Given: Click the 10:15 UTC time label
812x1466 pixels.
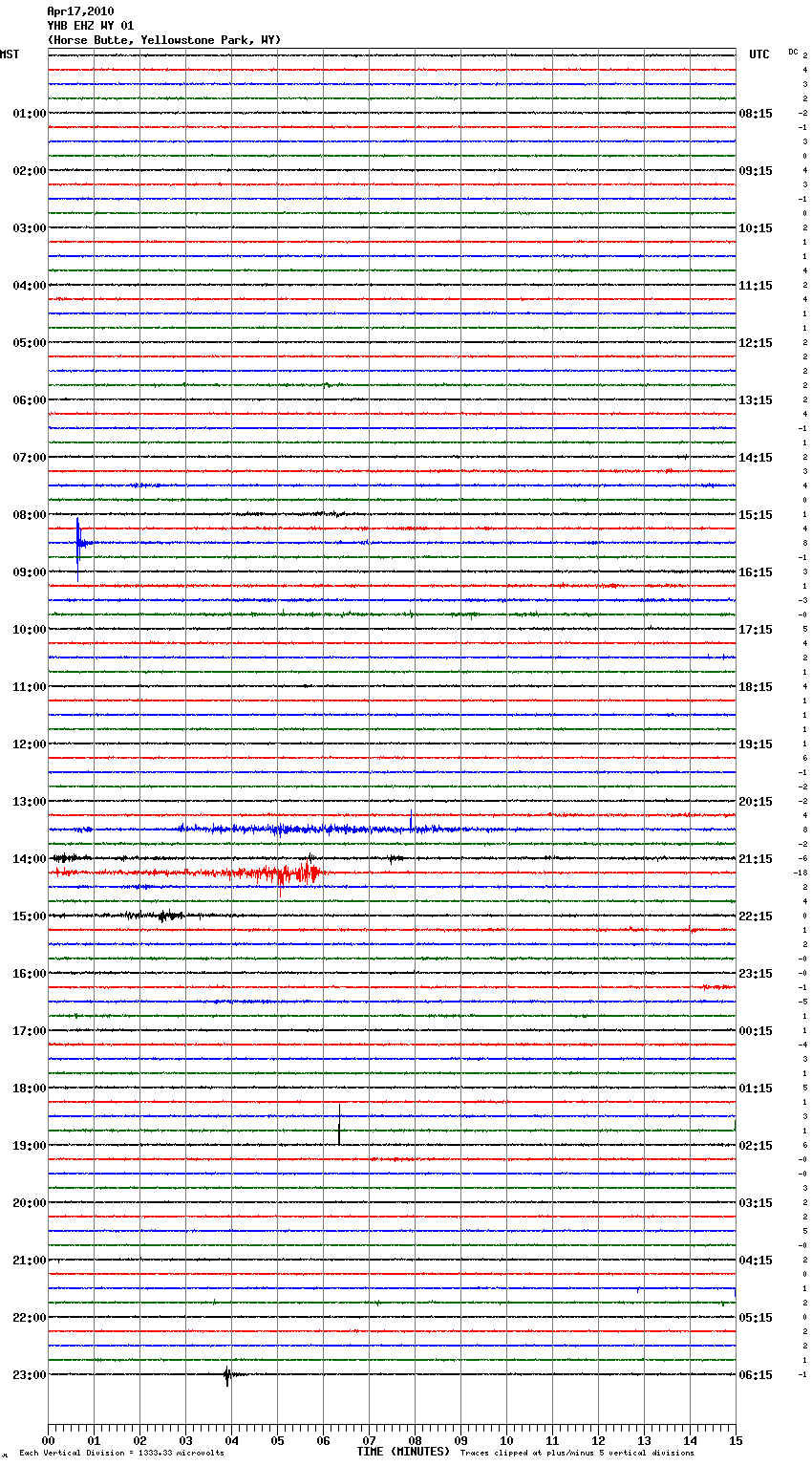Looking at the screenshot, I should tap(756, 228).
